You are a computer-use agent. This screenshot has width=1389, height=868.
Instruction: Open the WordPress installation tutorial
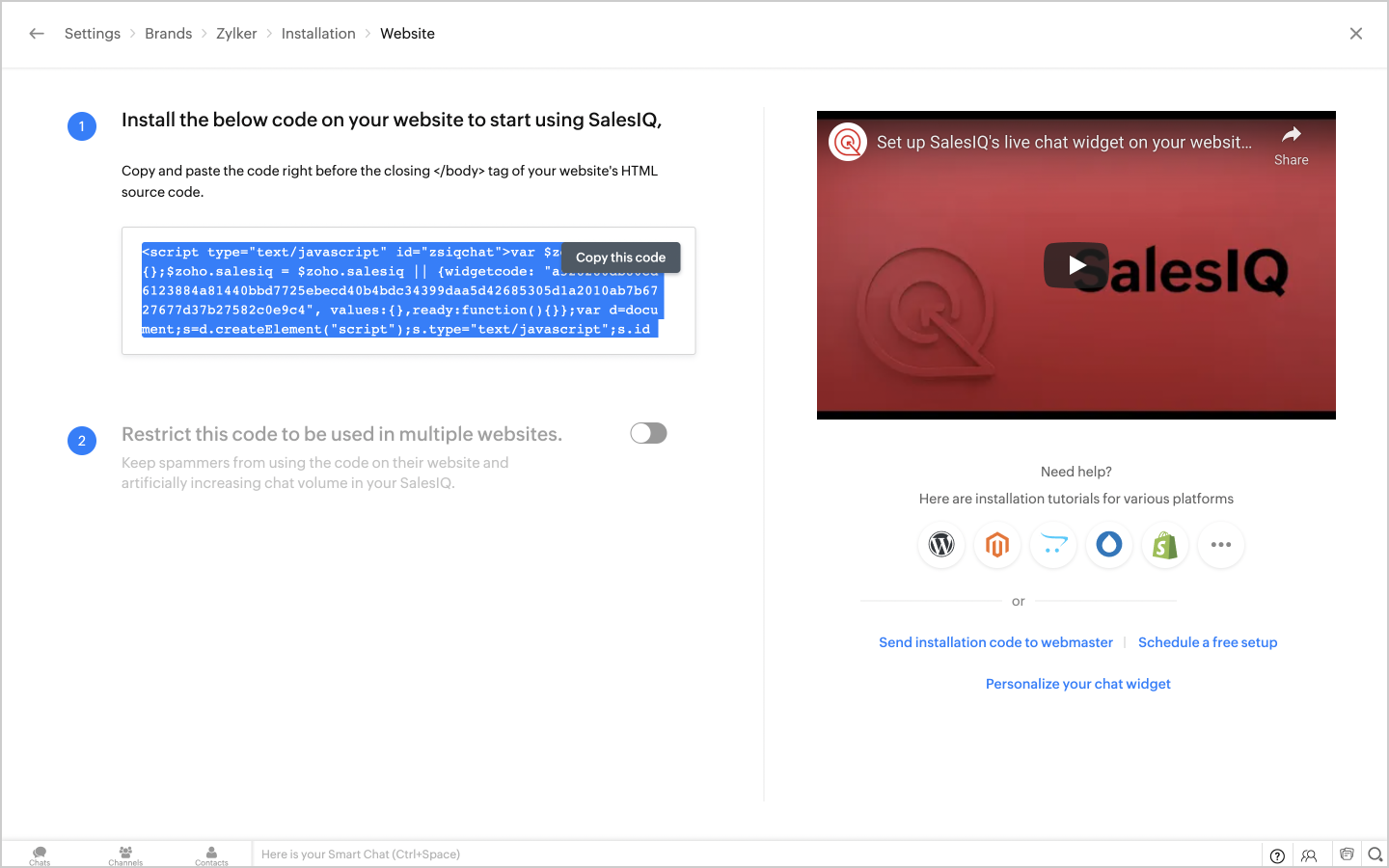(941, 545)
